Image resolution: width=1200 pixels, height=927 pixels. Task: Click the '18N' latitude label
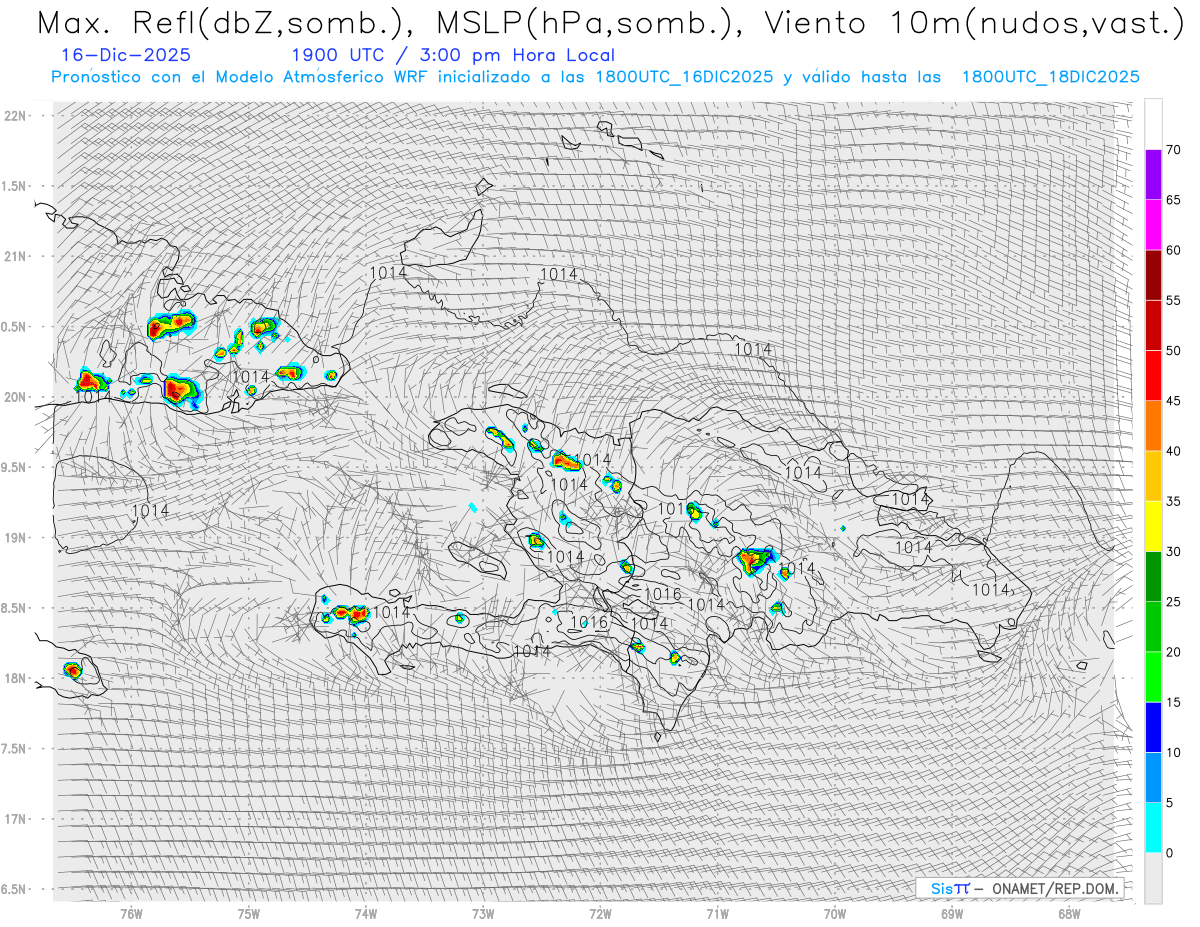coord(14,678)
